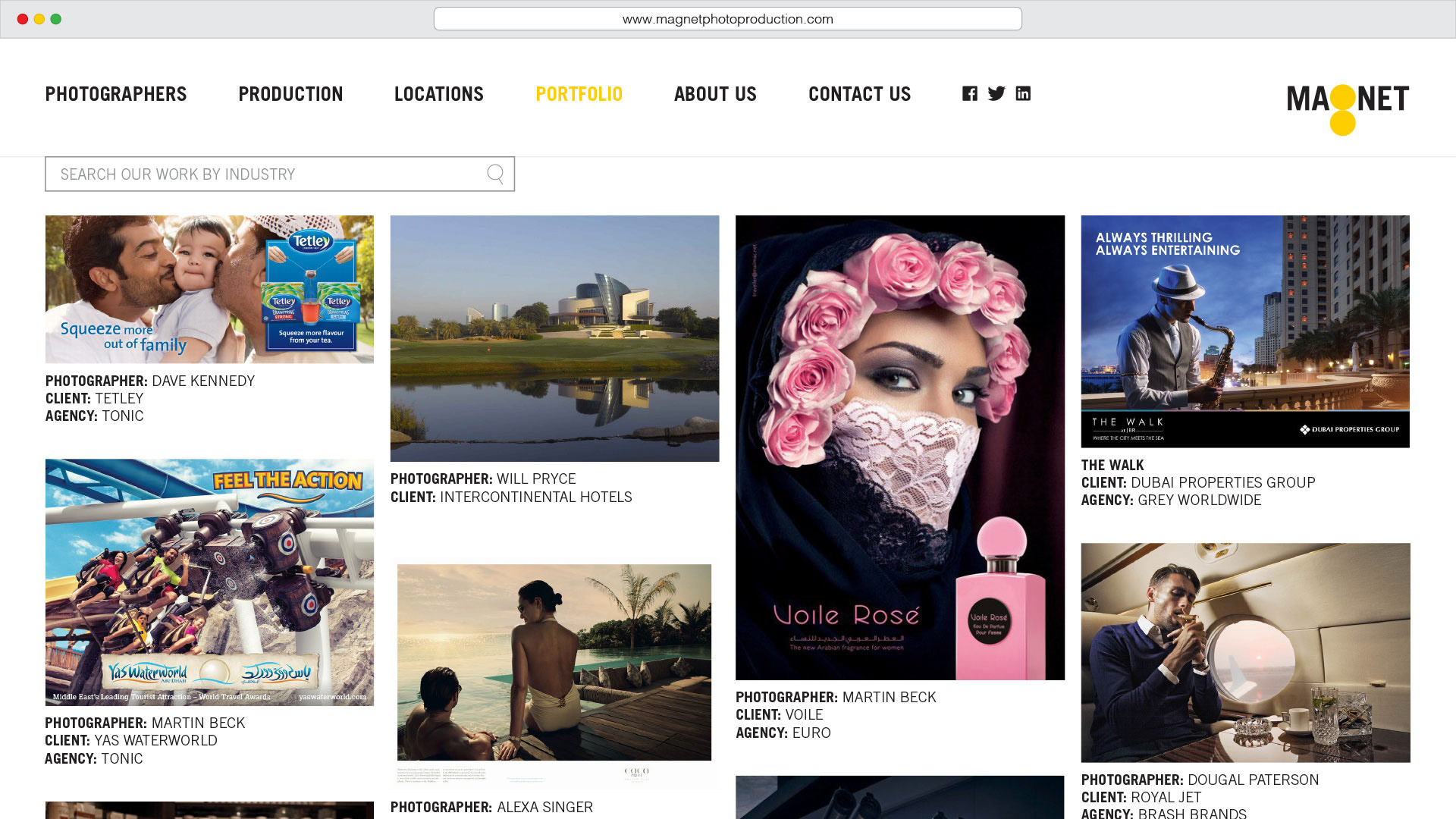The width and height of the screenshot is (1456, 819).
Task: Click the Dubai Properties Group client text
Action: coord(1222,482)
